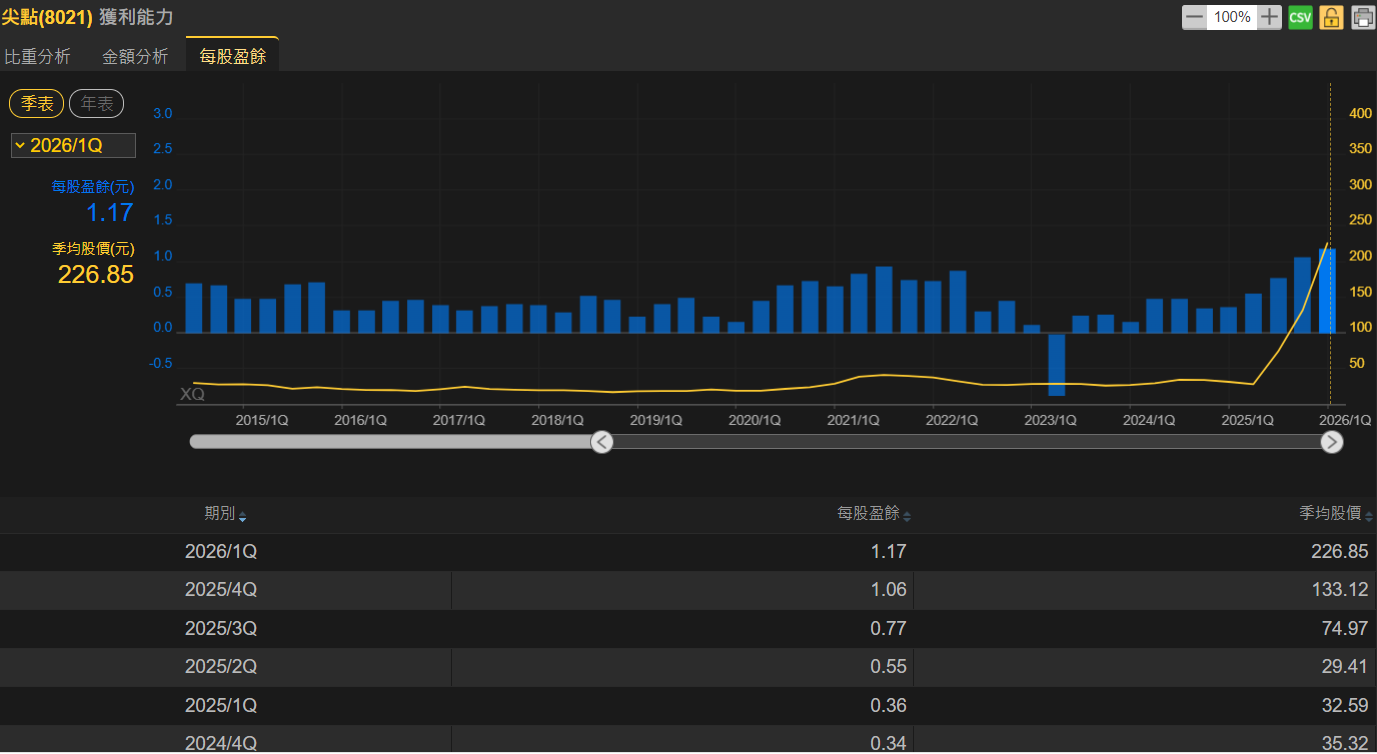Click the negative EPS bar near 2023/1Q

pyautogui.click(x=1057, y=364)
